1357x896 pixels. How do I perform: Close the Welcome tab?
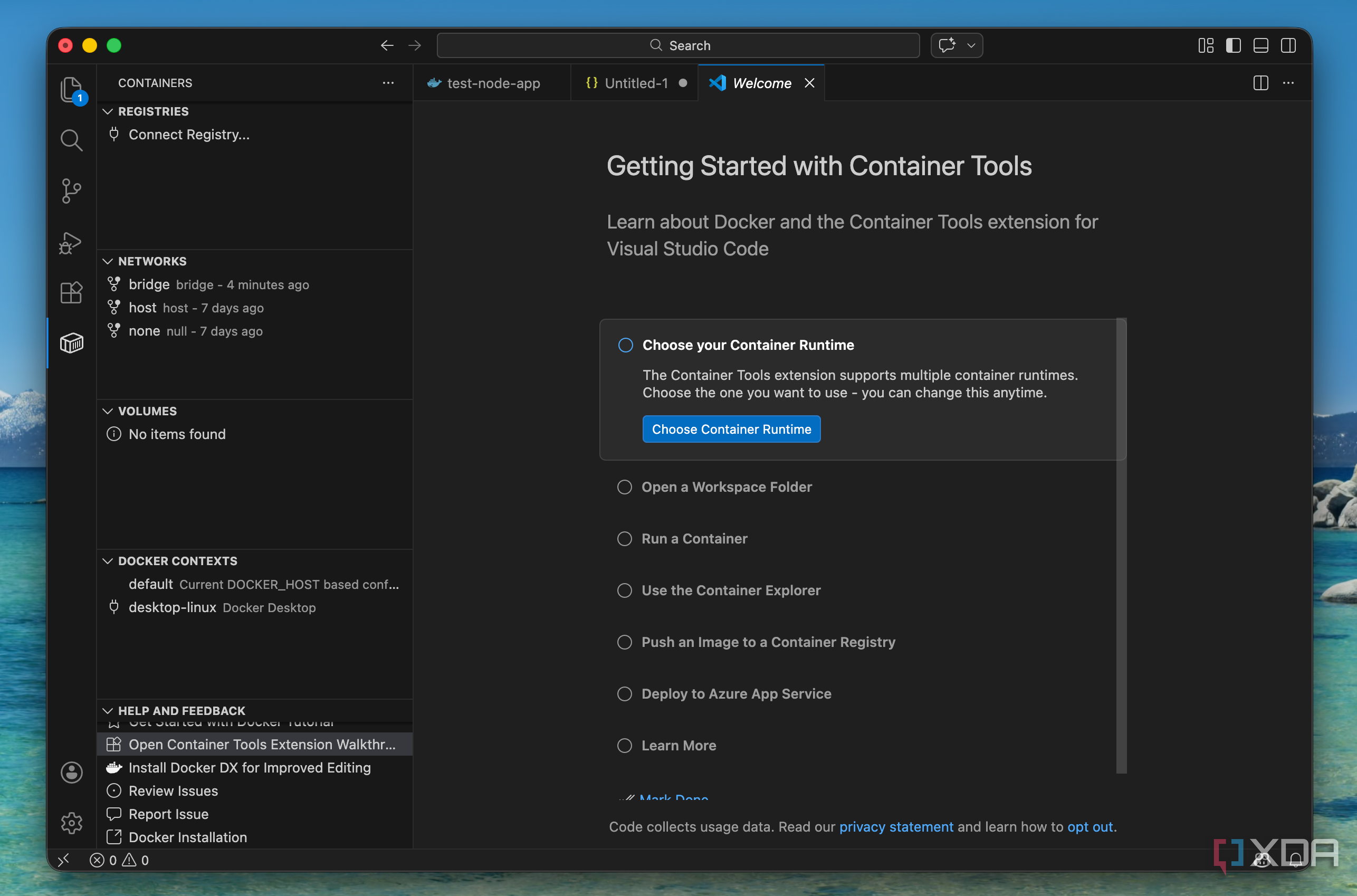810,83
